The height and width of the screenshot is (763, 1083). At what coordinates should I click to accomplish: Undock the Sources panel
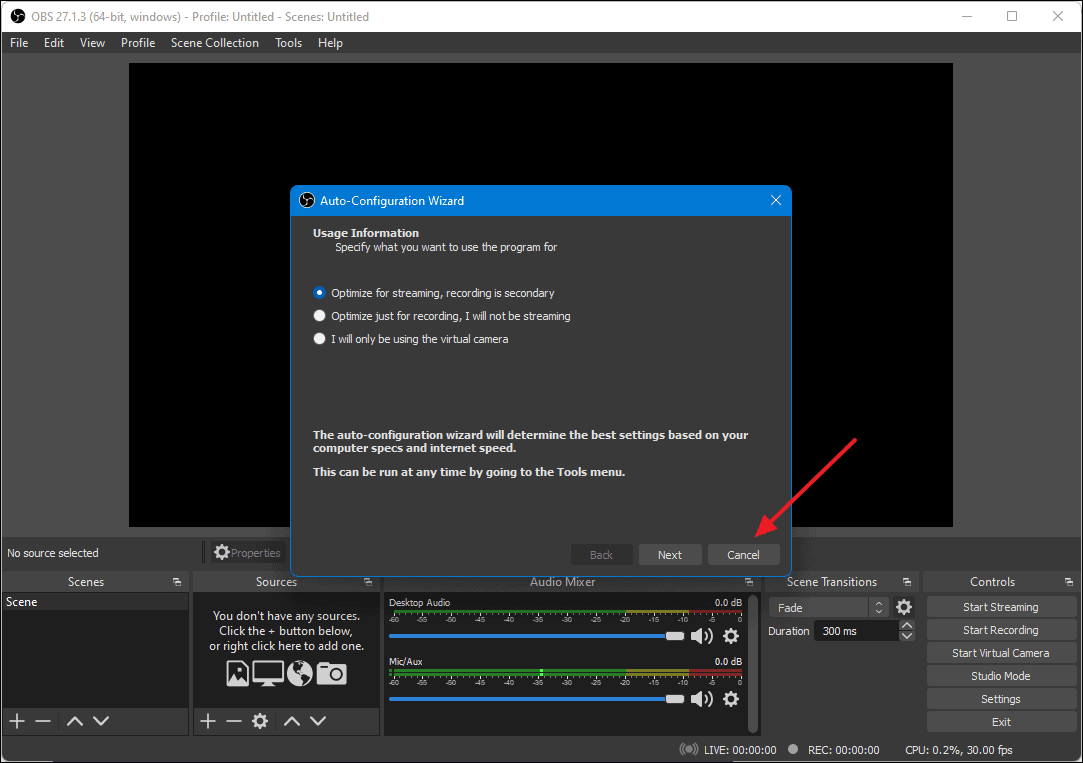point(367,582)
